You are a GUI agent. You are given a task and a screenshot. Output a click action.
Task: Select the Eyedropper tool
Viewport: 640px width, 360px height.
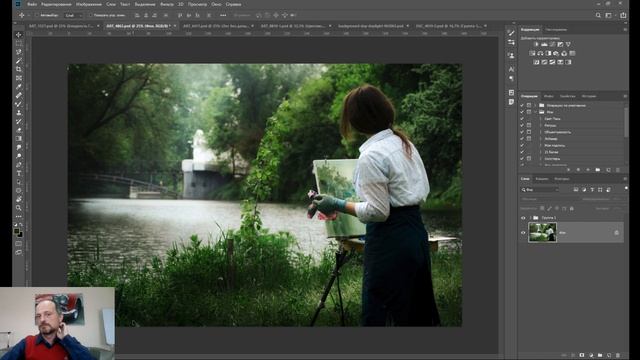pos(19,87)
